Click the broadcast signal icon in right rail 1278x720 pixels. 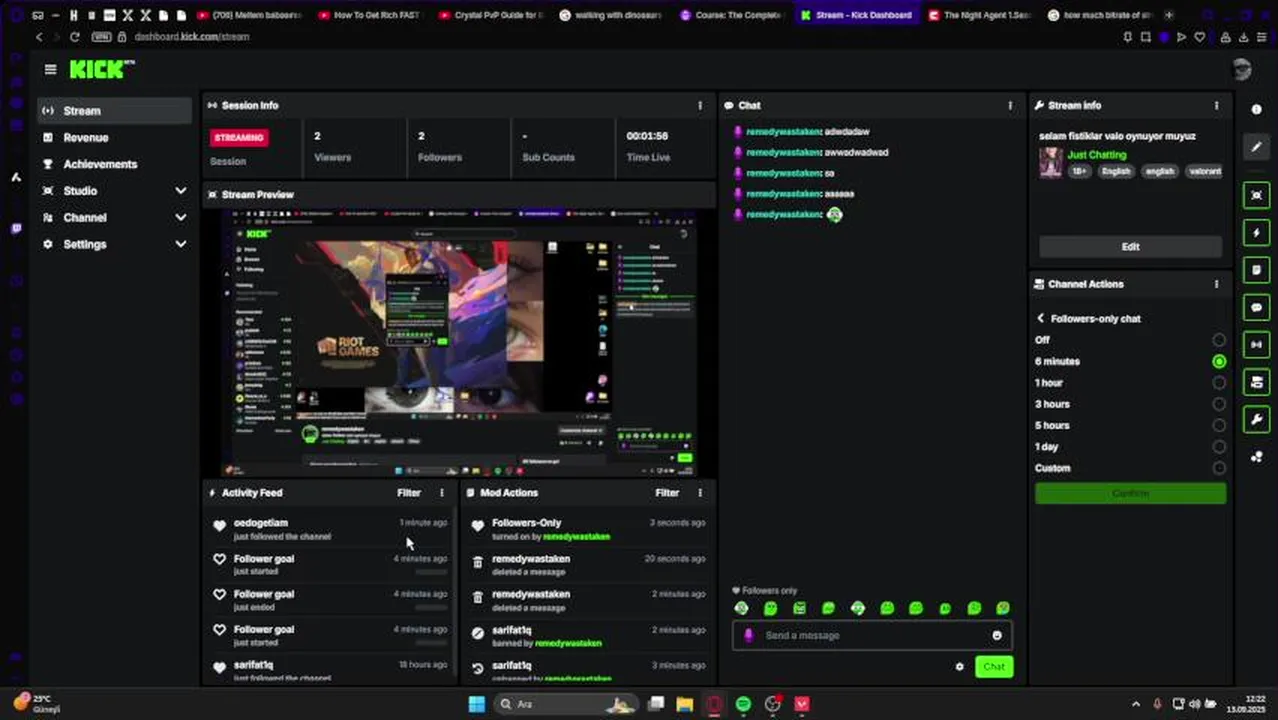coord(1257,344)
